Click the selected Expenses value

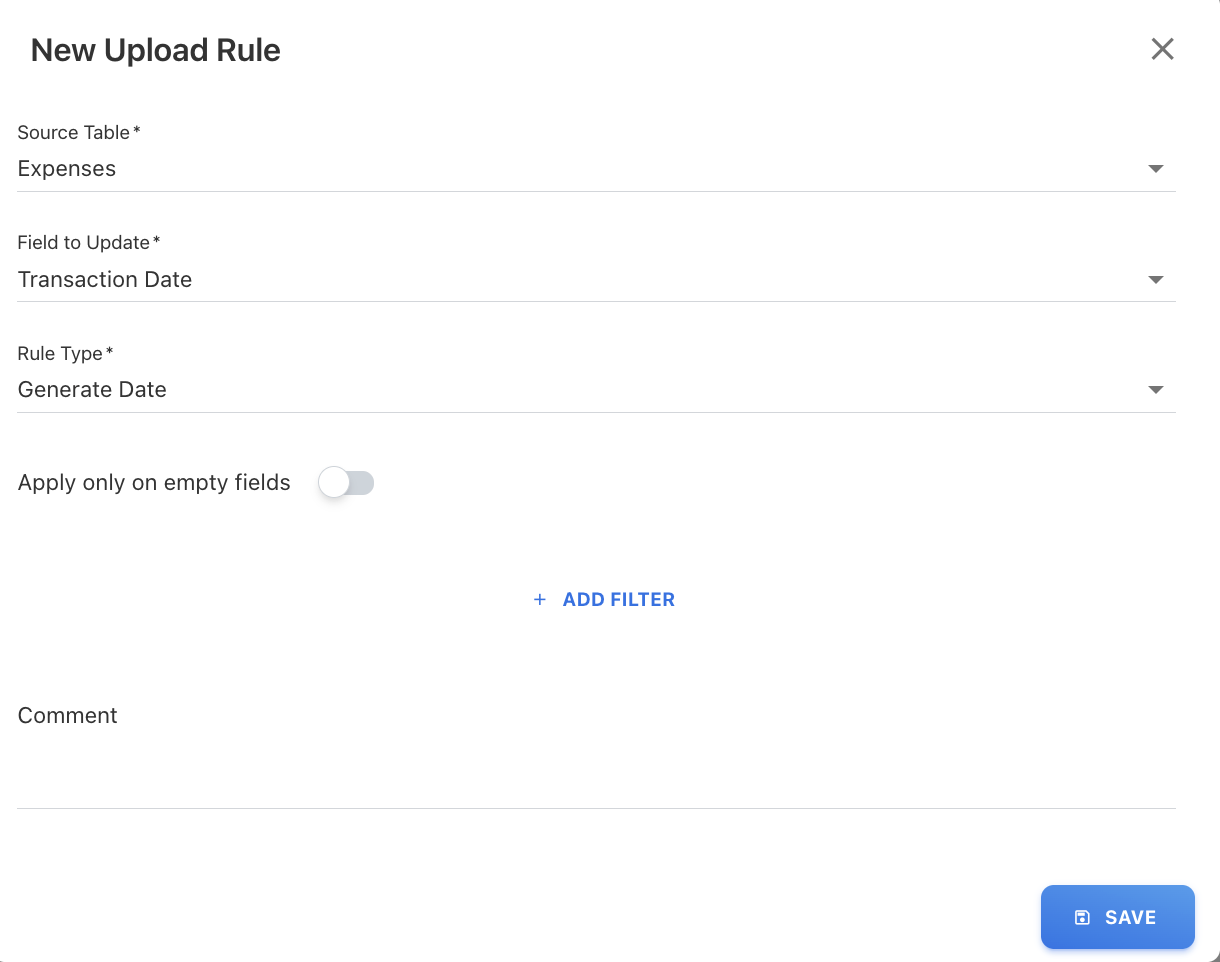pos(67,169)
